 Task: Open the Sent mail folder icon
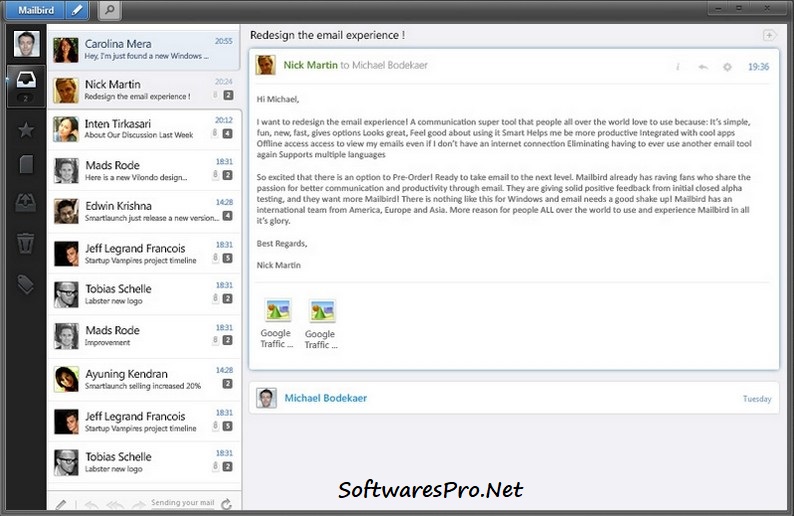point(26,203)
